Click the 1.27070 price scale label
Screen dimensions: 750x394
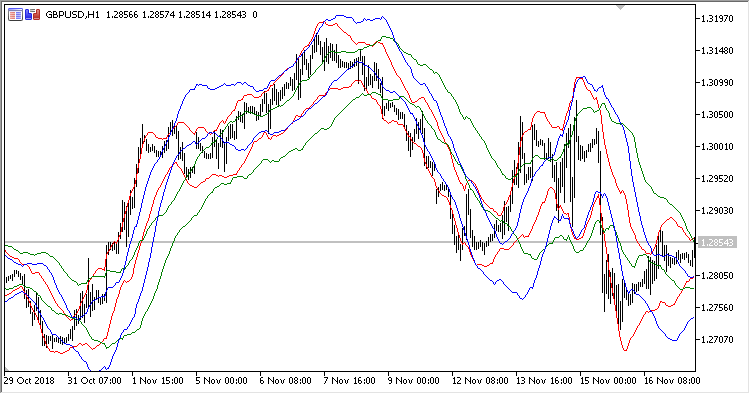pos(717,339)
